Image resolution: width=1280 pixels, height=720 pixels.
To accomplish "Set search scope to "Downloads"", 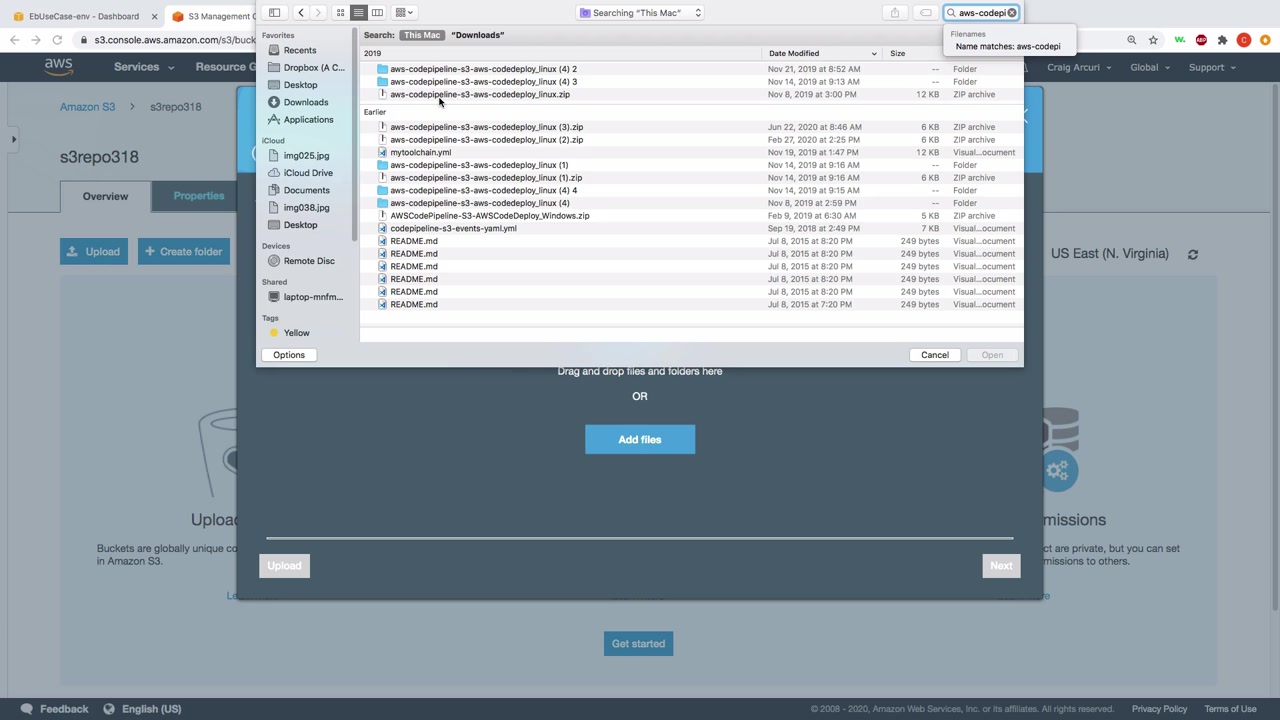I will pos(477,35).
